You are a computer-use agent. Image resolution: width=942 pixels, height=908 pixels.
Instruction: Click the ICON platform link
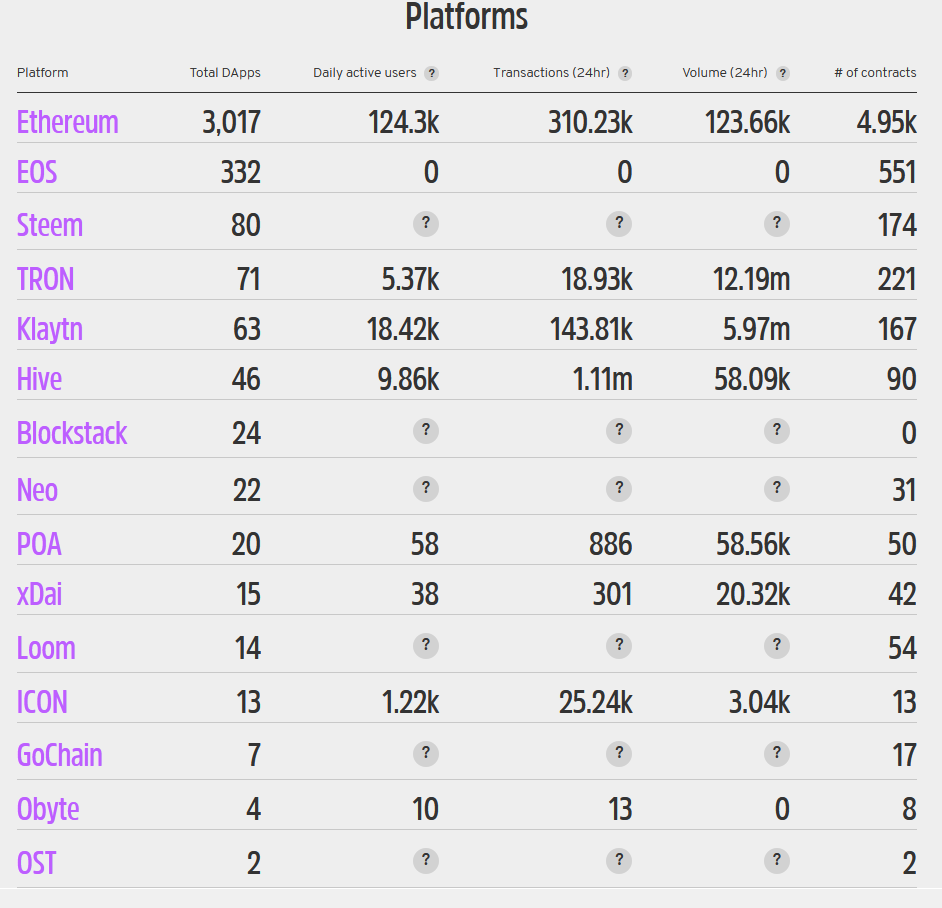click(43, 701)
